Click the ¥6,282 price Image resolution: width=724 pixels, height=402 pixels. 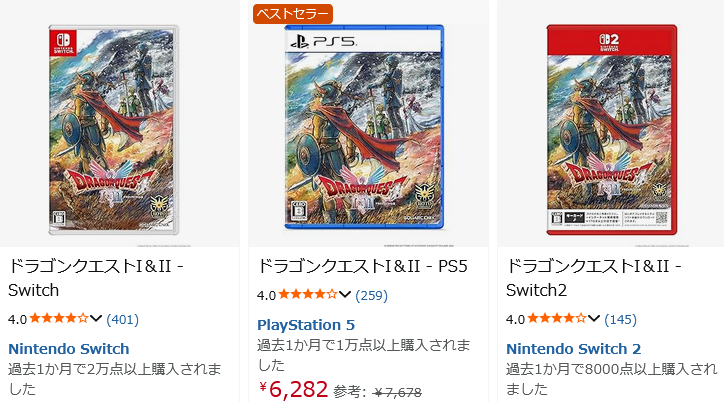pos(294,389)
